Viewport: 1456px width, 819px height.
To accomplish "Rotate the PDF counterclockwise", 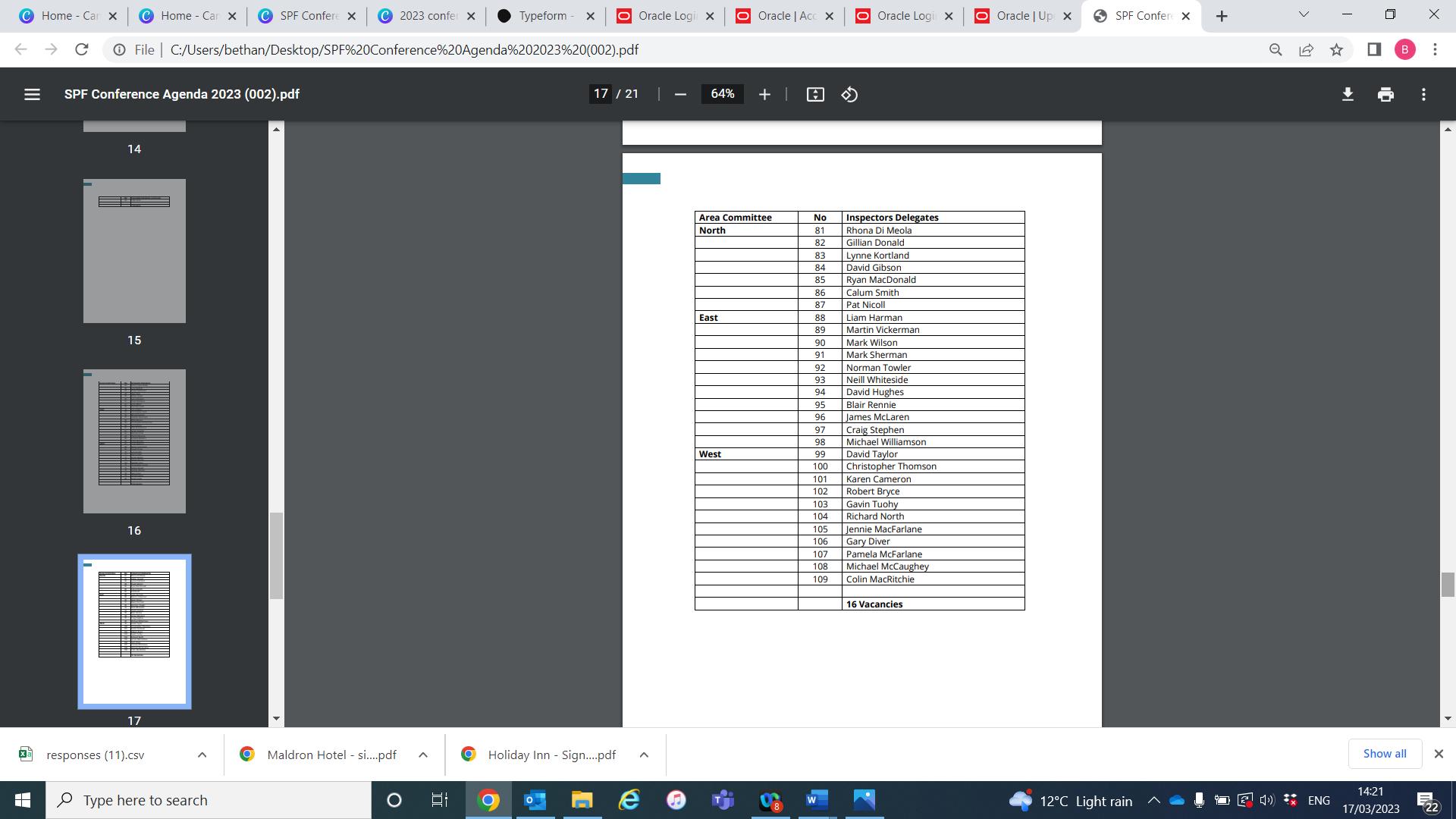I will [x=849, y=94].
